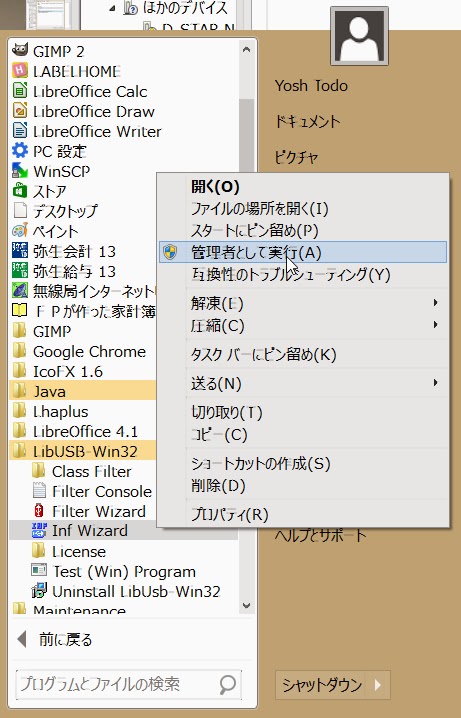Click the 無線局インターネット satellite dish icon

coord(20,290)
